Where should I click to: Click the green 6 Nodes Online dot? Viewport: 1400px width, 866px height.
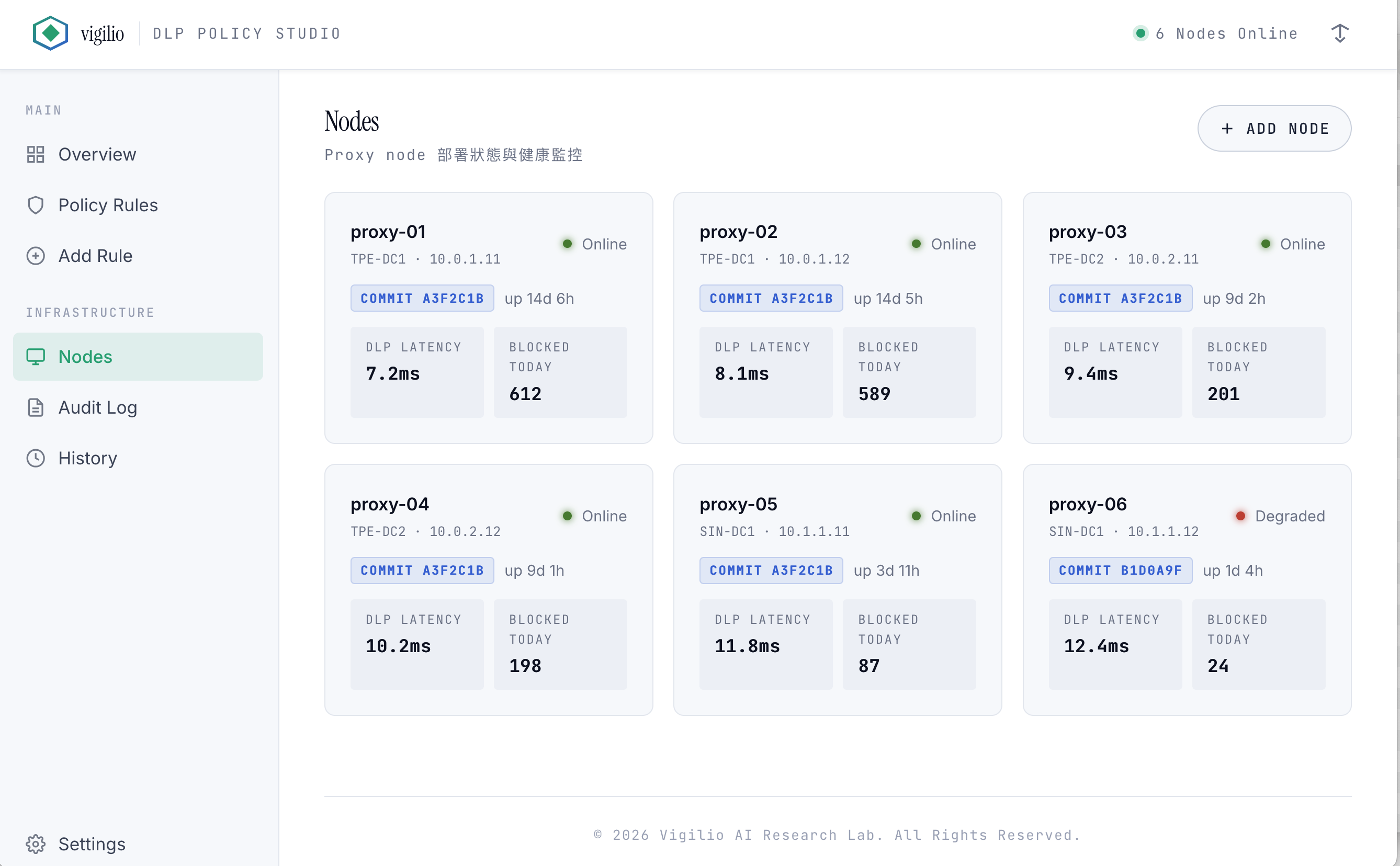[1141, 33]
